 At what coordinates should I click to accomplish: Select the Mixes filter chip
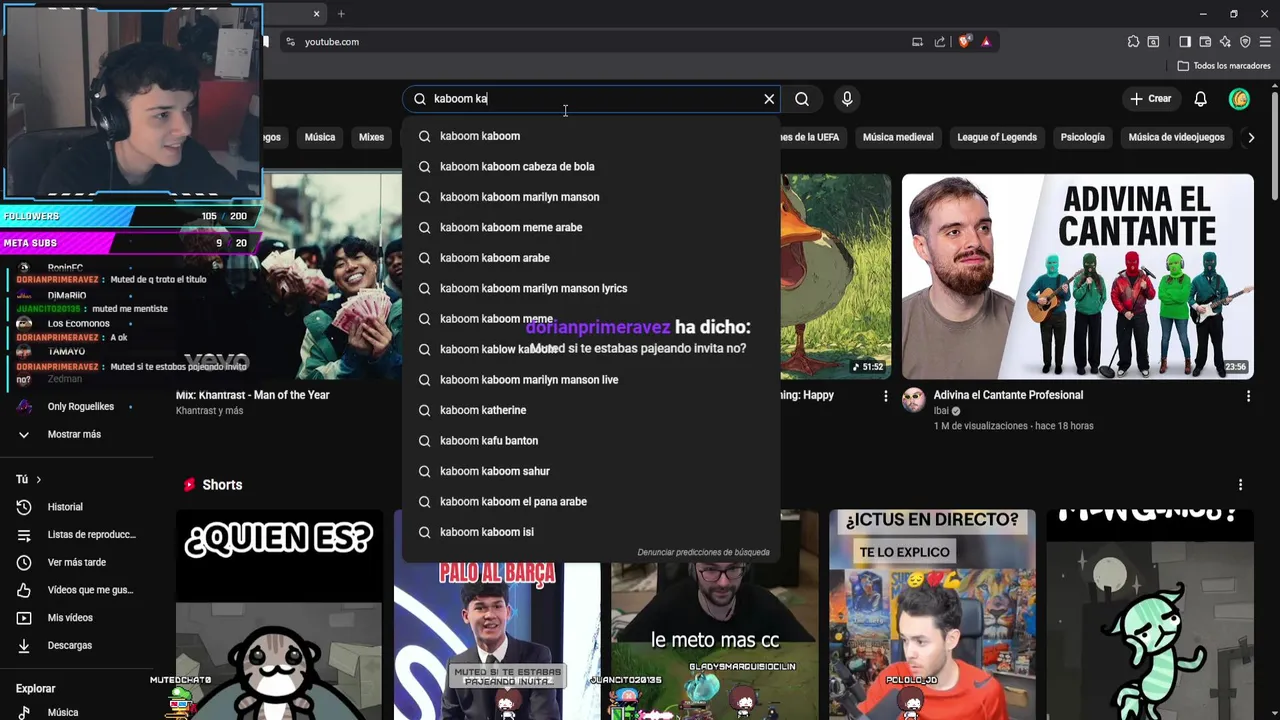tap(371, 137)
